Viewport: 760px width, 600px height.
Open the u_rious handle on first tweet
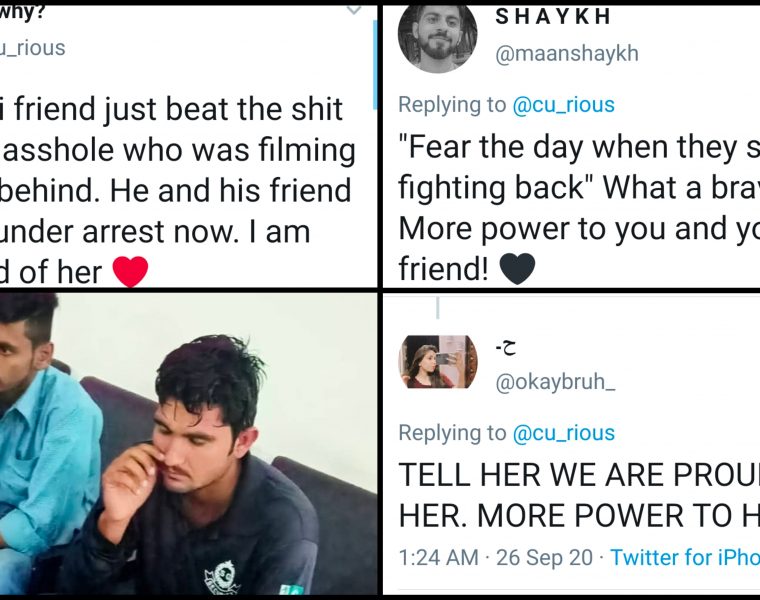(x=32, y=47)
